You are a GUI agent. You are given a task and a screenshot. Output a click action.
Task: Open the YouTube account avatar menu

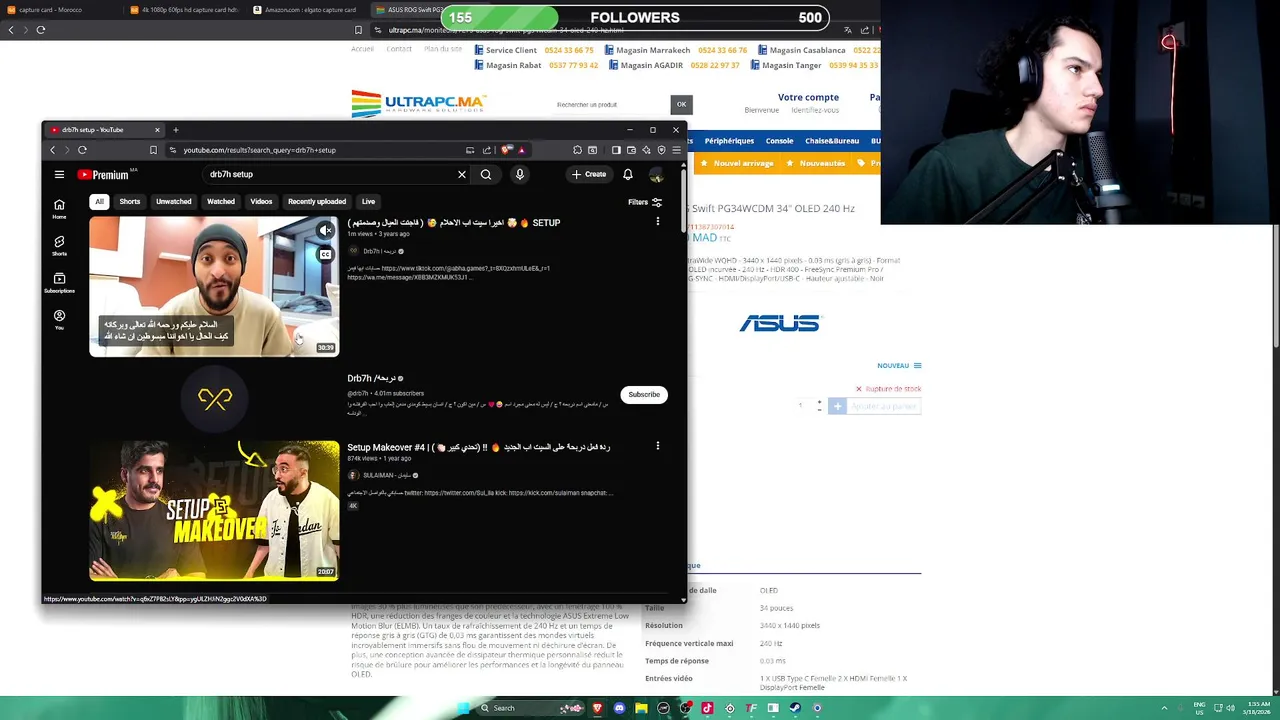click(x=656, y=175)
